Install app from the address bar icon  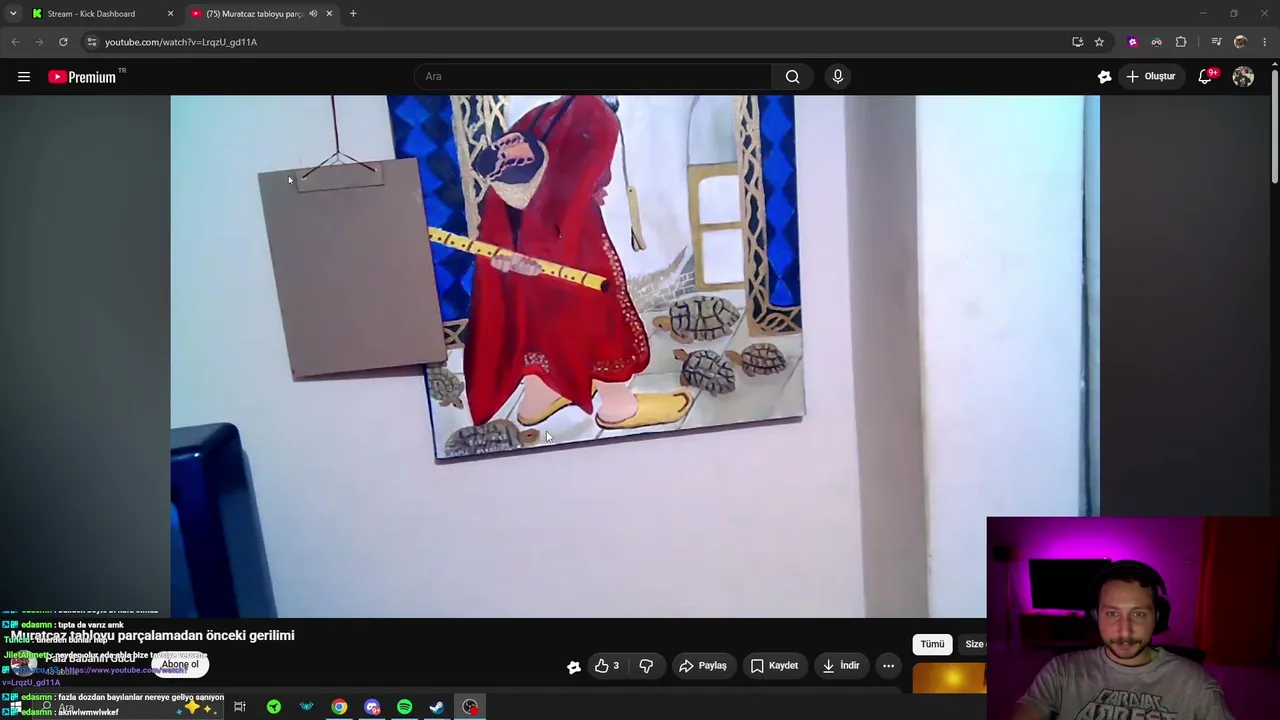tap(1077, 42)
